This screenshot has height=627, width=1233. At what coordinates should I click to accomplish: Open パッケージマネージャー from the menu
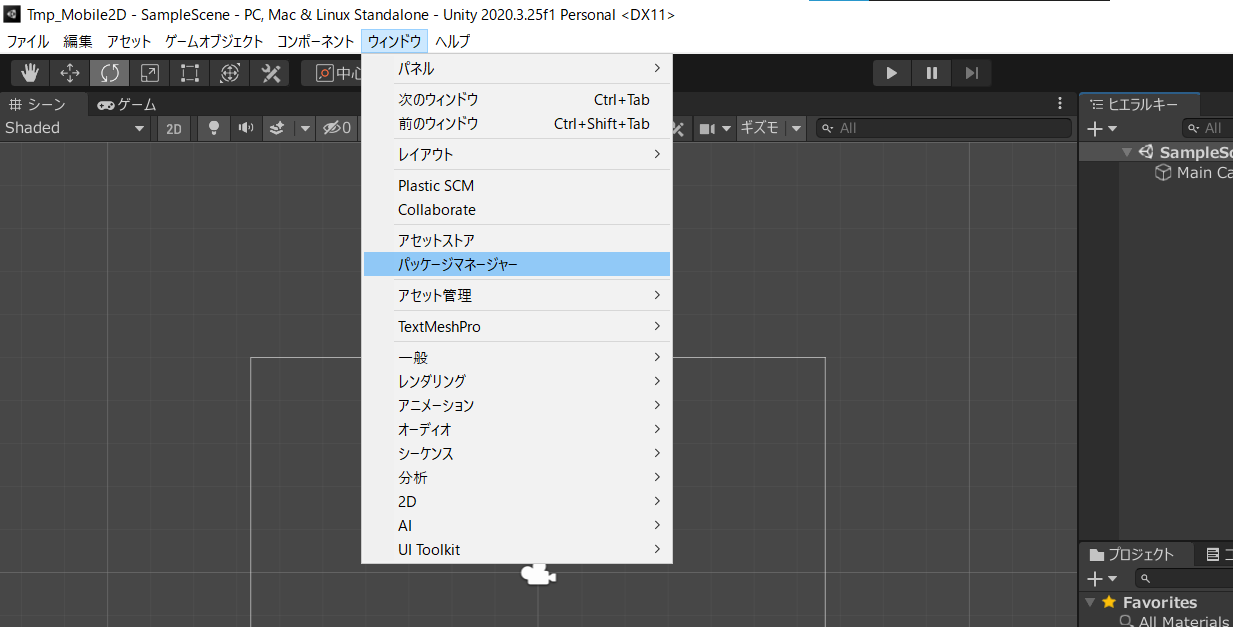tap(517, 264)
